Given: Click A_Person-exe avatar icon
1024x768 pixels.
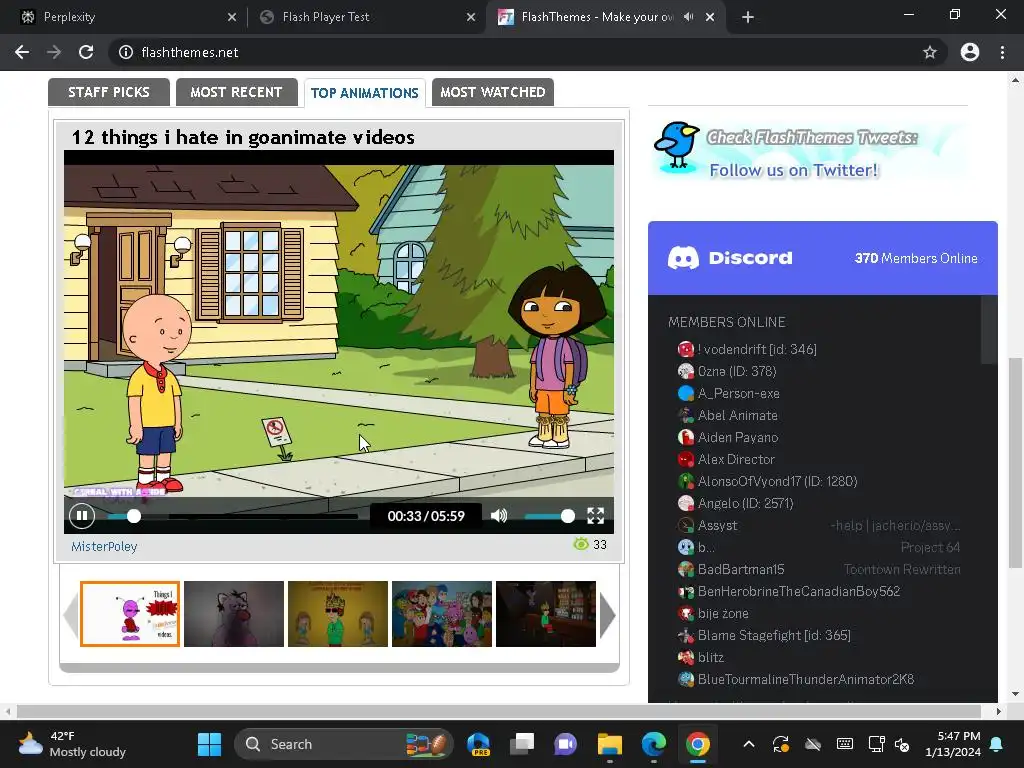Looking at the screenshot, I should [x=686, y=393].
